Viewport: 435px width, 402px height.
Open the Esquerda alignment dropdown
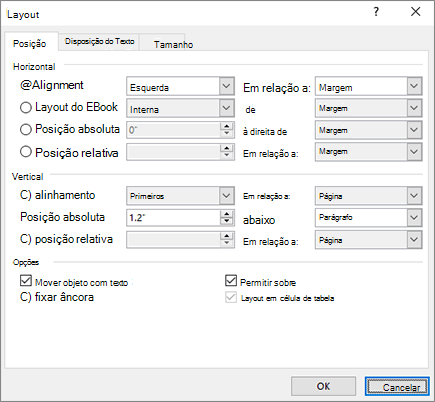point(180,86)
